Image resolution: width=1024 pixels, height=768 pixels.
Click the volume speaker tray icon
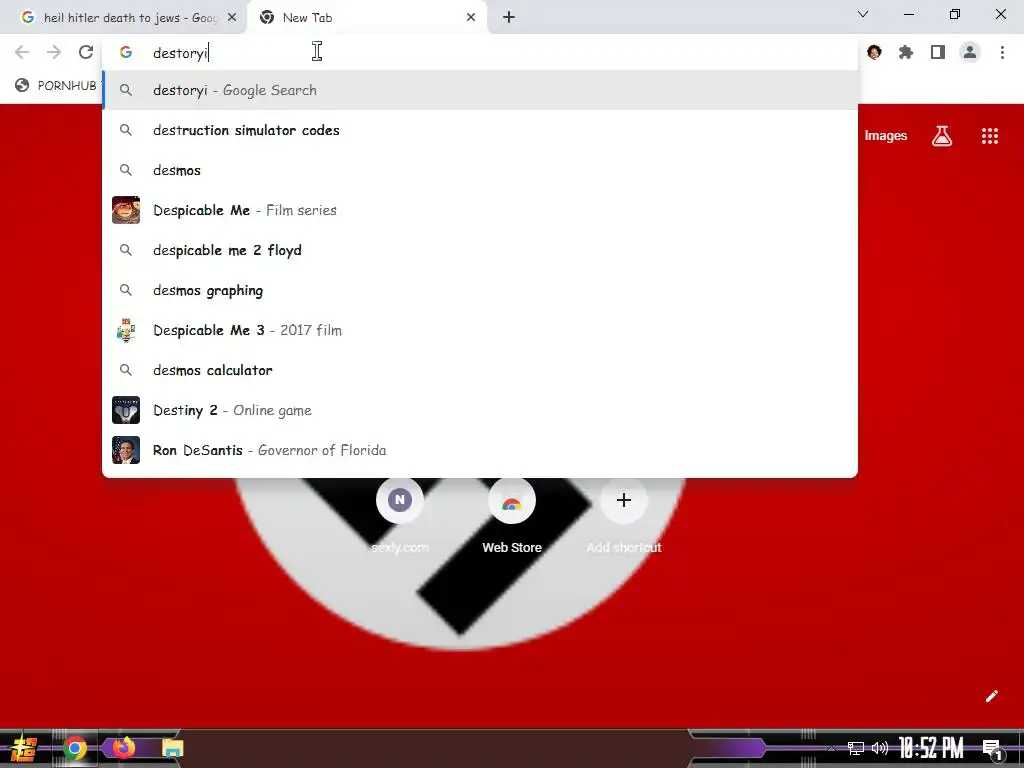[x=880, y=748]
